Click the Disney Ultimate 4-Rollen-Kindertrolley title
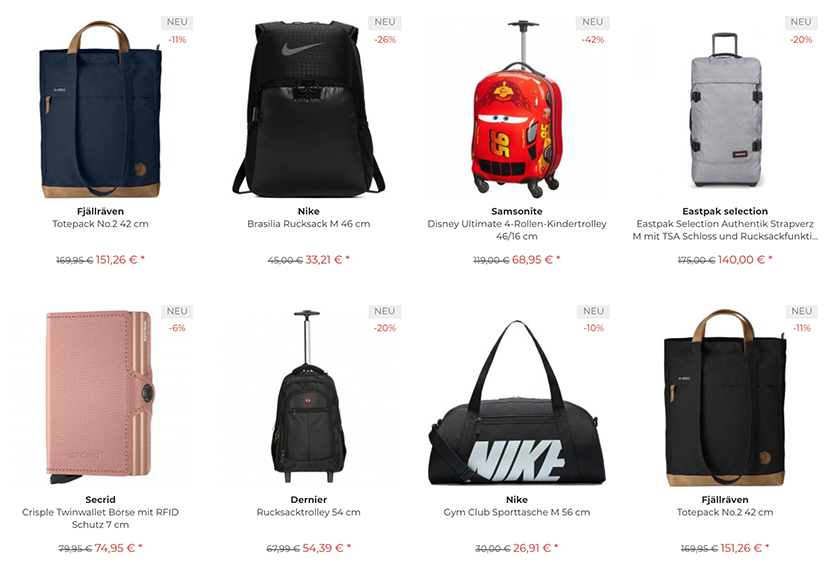Image resolution: width=840 pixels, height=567 pixels. tap(517, 230)
